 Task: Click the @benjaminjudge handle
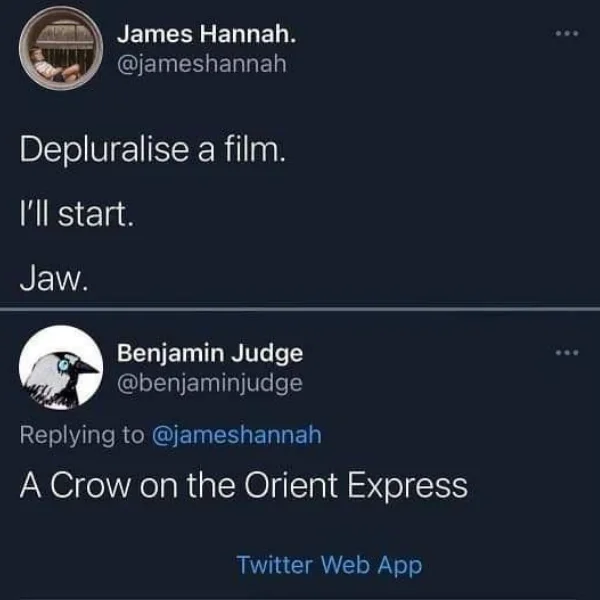click(x=210, y=383)
